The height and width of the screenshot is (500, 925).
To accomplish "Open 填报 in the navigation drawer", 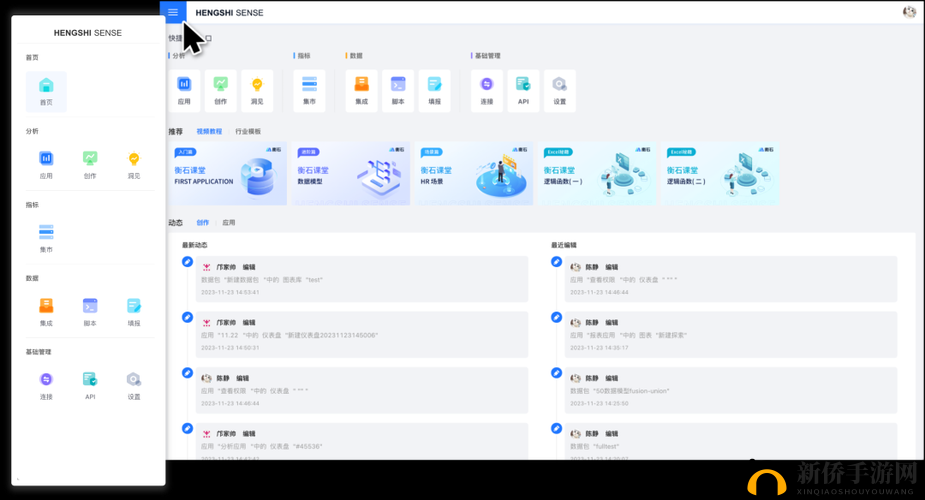I will click(134, 312).
